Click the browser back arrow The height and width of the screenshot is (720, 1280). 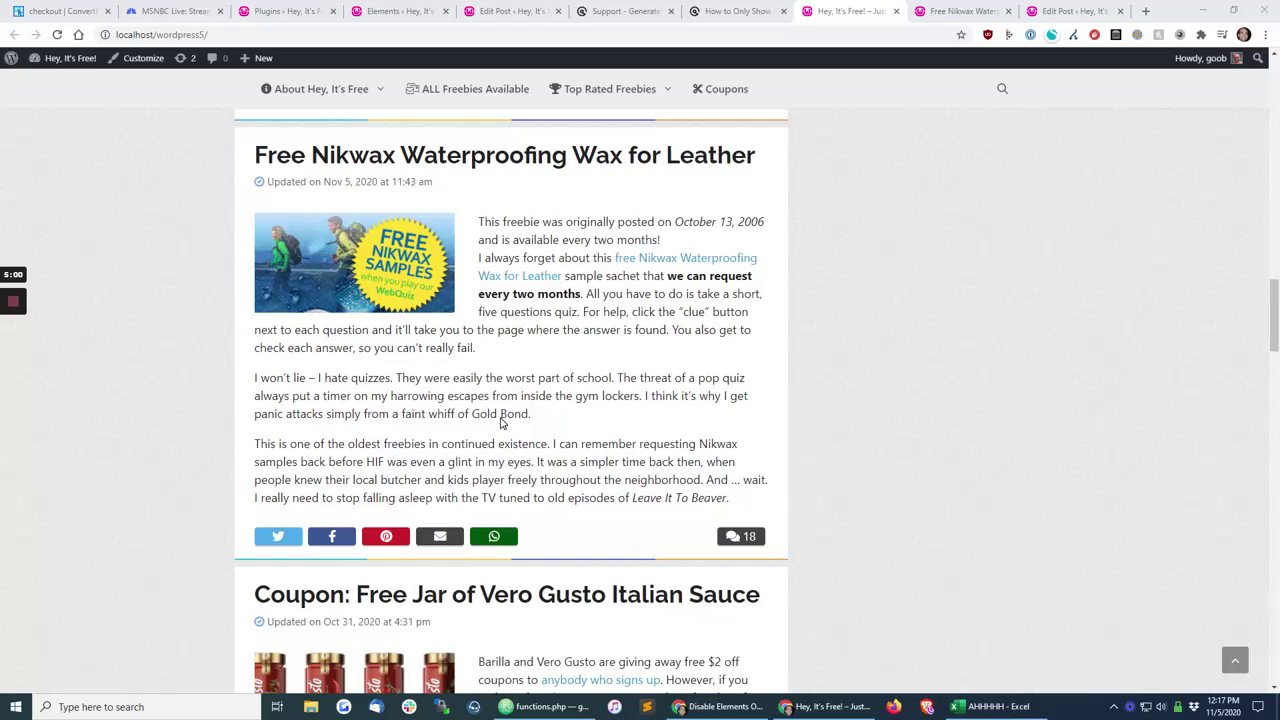[14, 35]
